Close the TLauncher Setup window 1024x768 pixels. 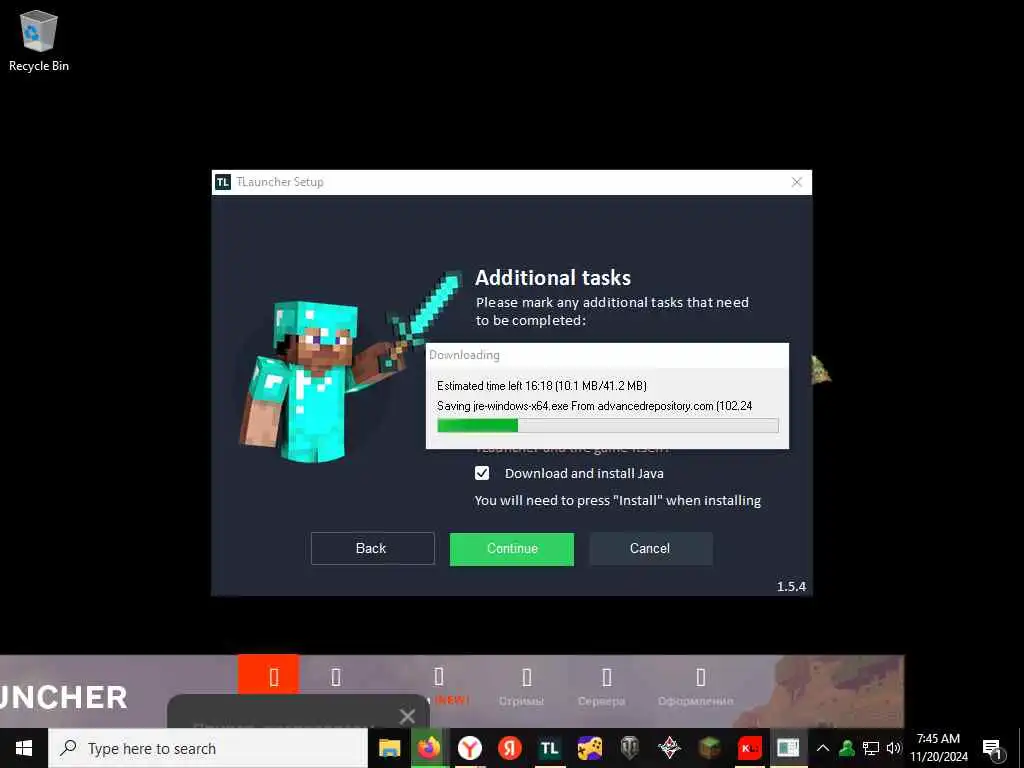[x=796, y=182]
